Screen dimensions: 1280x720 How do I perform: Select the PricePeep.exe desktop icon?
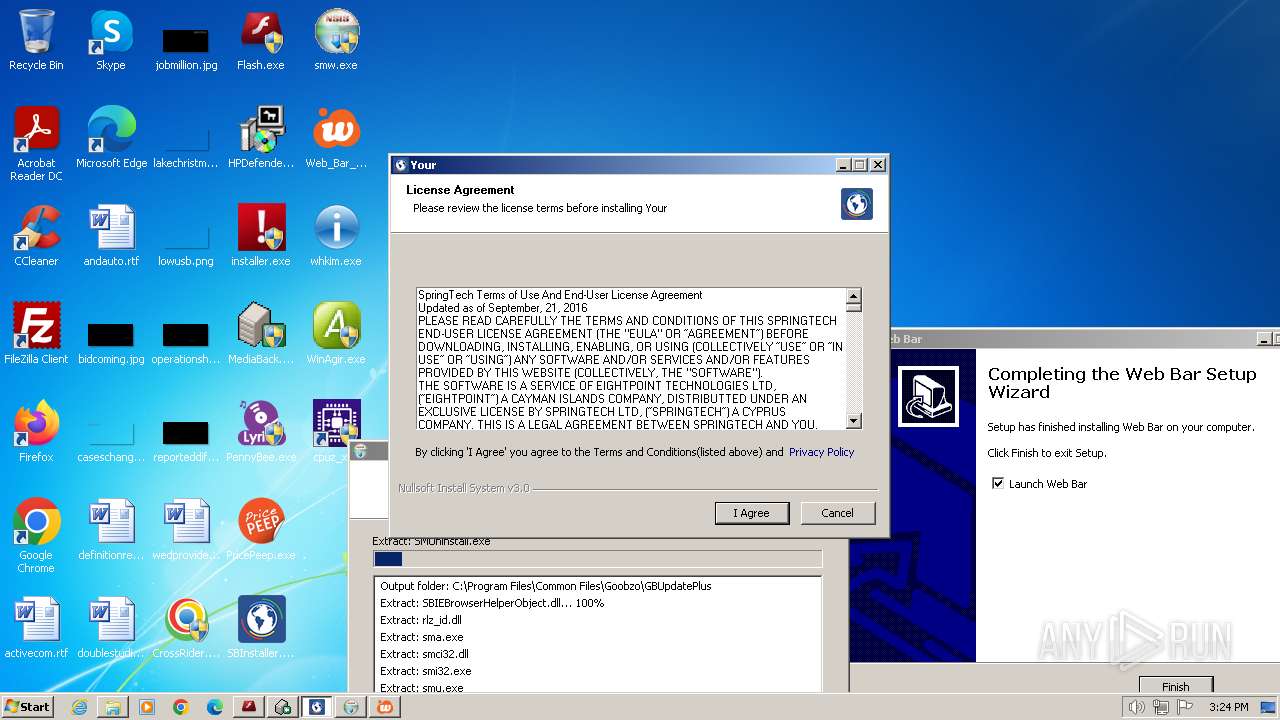pyautogui.click(x=261, y=530)
